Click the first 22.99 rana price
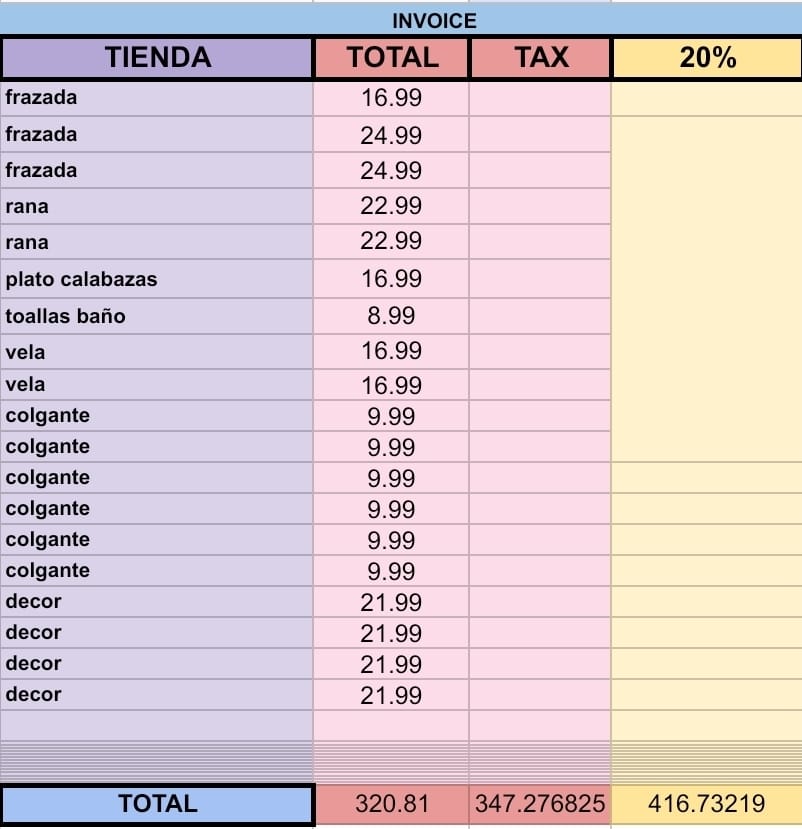The width and height of the screenshot is (802, 829). point(391,206)
